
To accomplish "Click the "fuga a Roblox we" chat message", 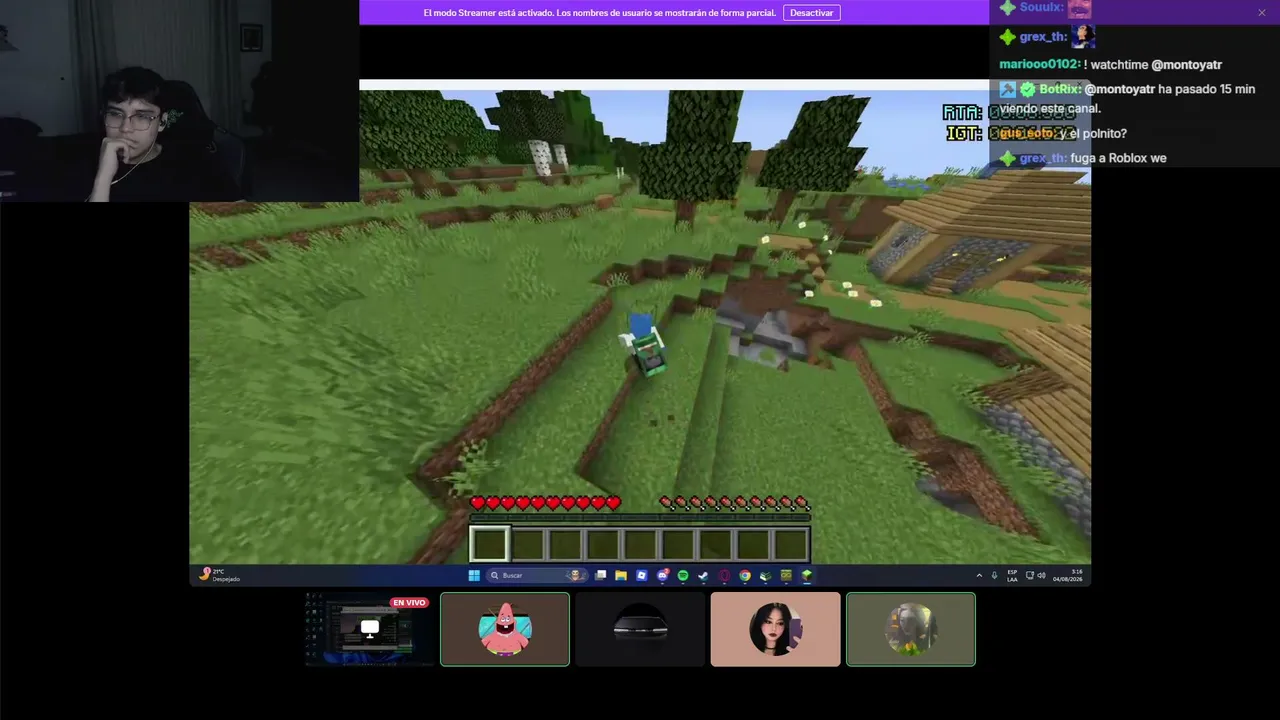I will pos(1118,158).
